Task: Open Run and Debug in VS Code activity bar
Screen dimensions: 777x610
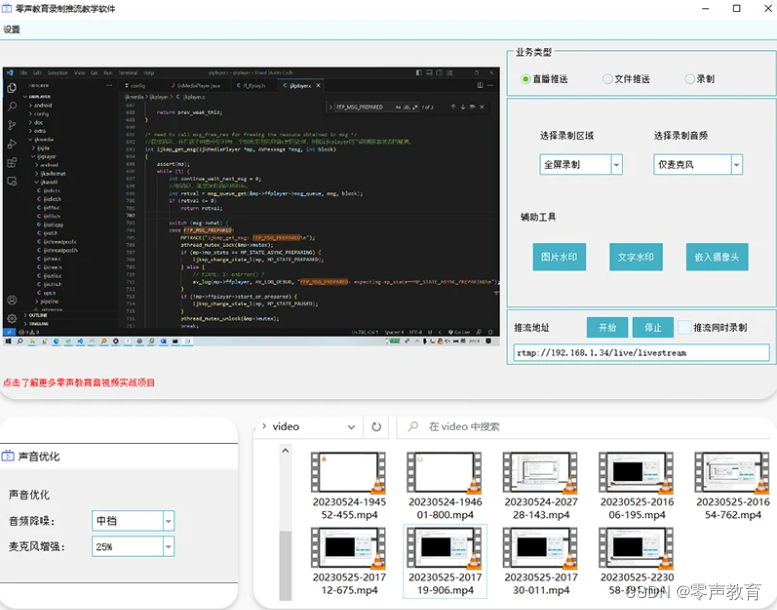Action: click(x=12, y=144)
